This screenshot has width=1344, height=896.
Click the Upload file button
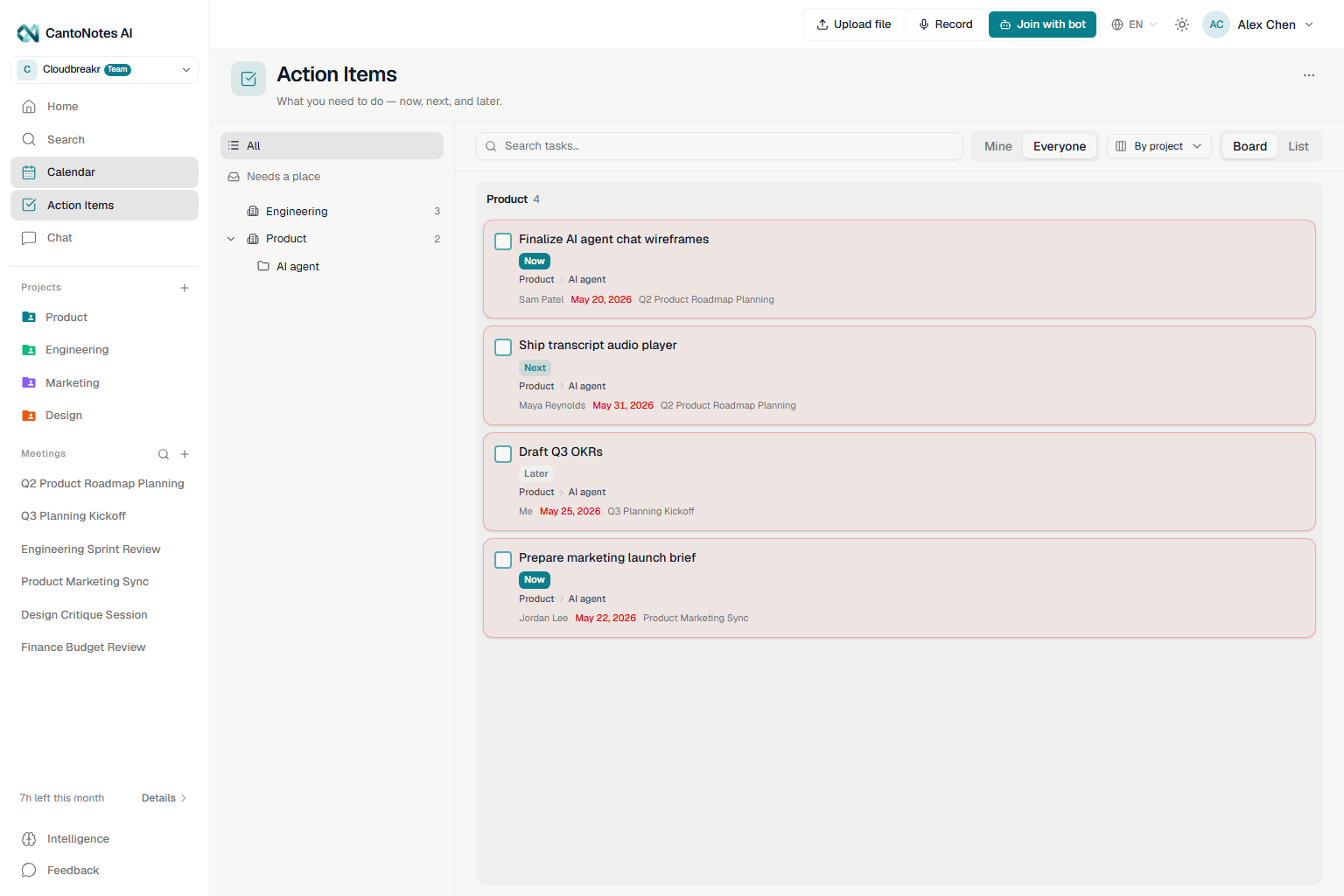pos(854,24)
